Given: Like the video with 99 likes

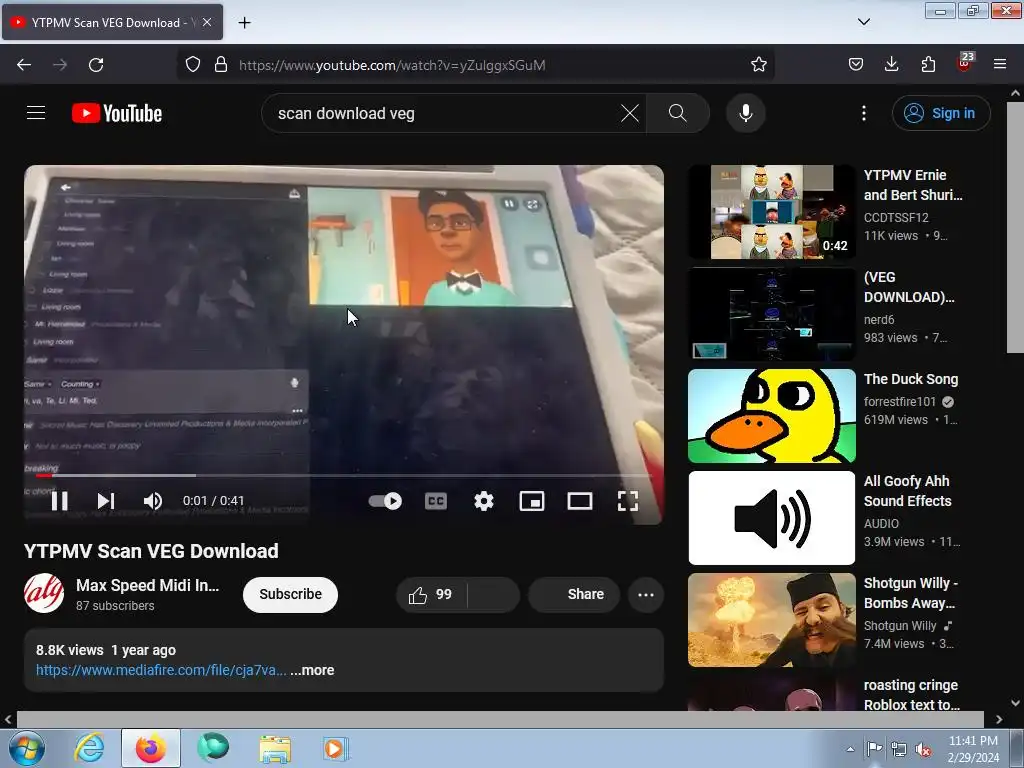Looking at the screenshot, I should pyautogui.click(x=430, y=594).
